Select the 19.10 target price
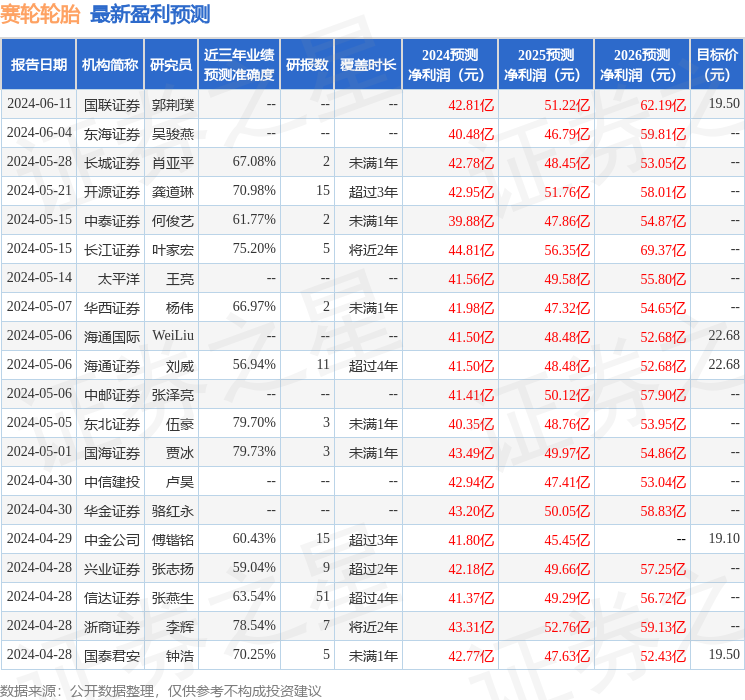745x700 pixels. point(724,538)
